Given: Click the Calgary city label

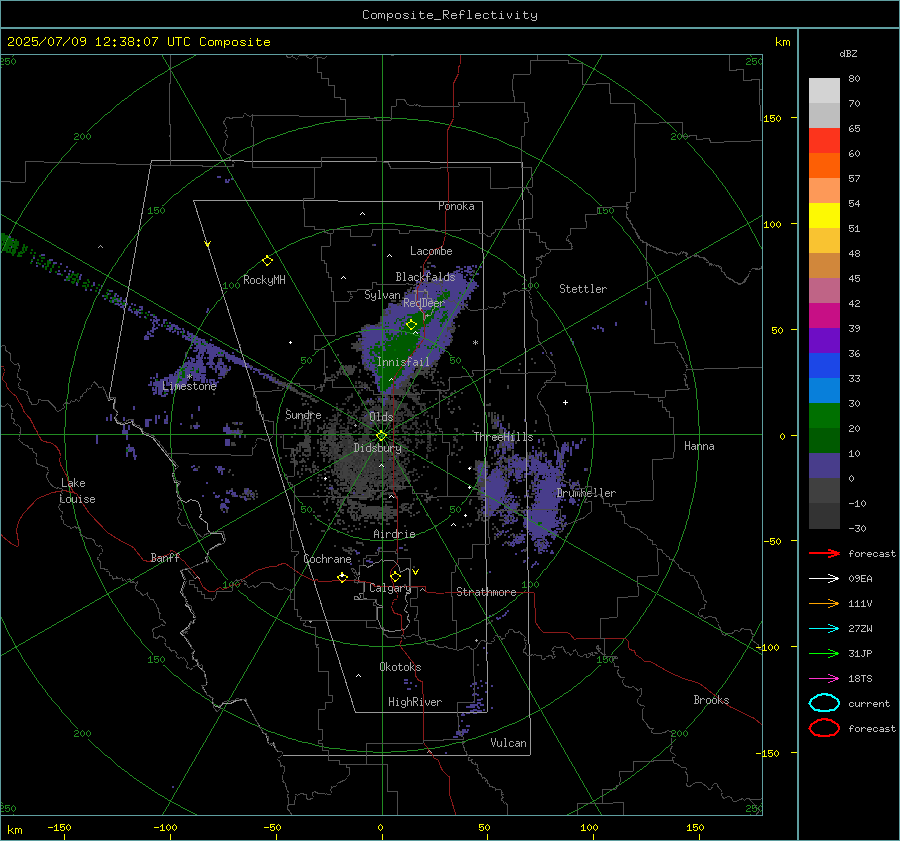Looking at the screenshot, I should tap(390, 588).
